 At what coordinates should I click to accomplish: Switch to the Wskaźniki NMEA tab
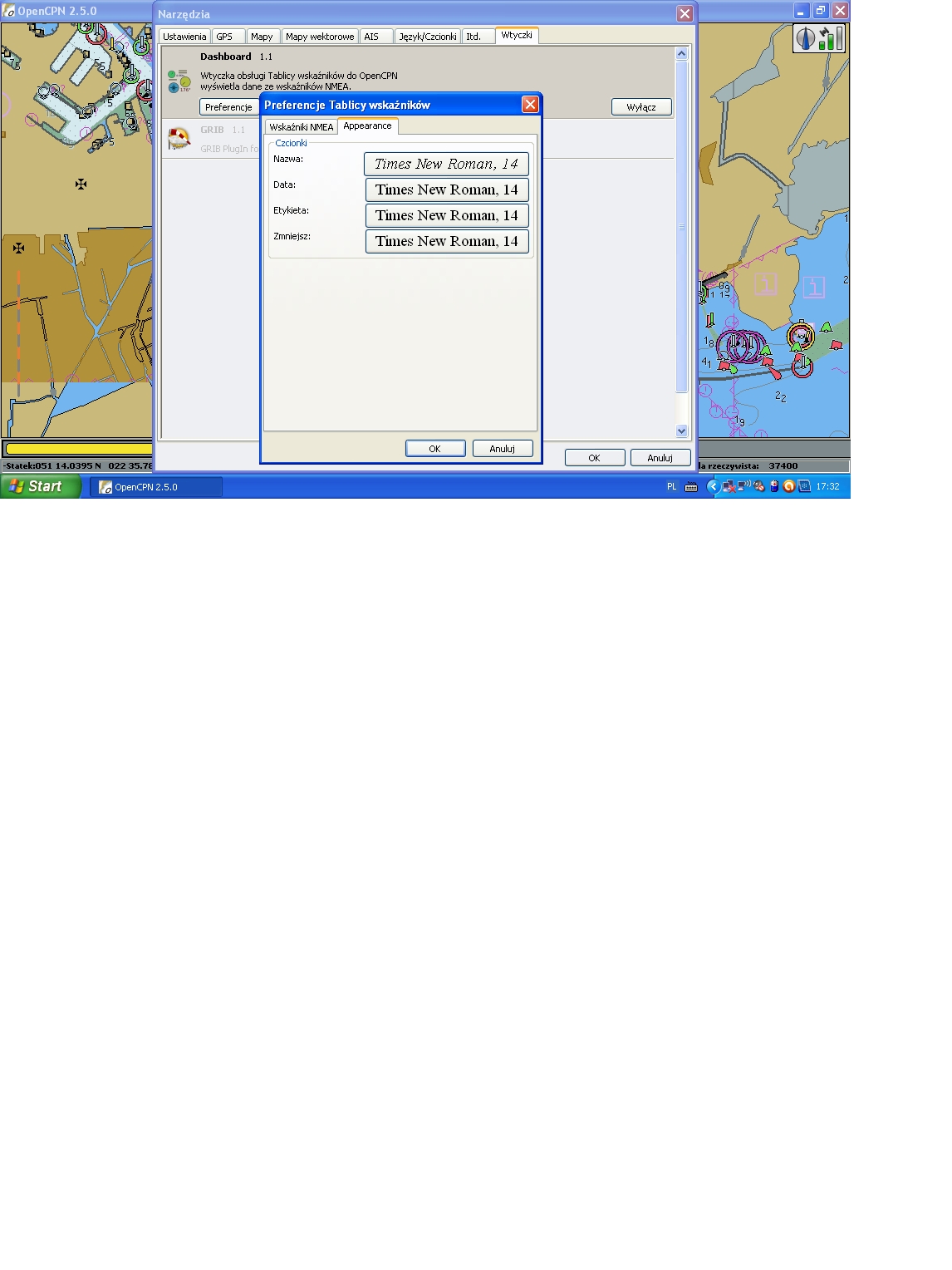point(301,127)
